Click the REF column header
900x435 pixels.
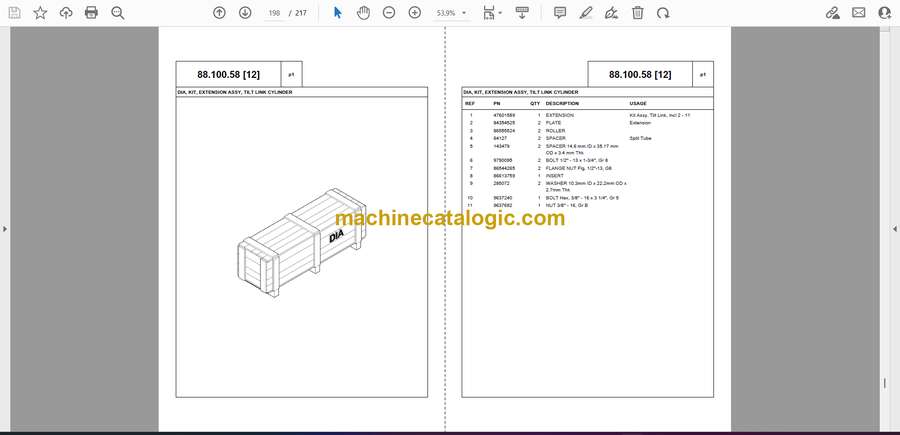tap(470, 104)
